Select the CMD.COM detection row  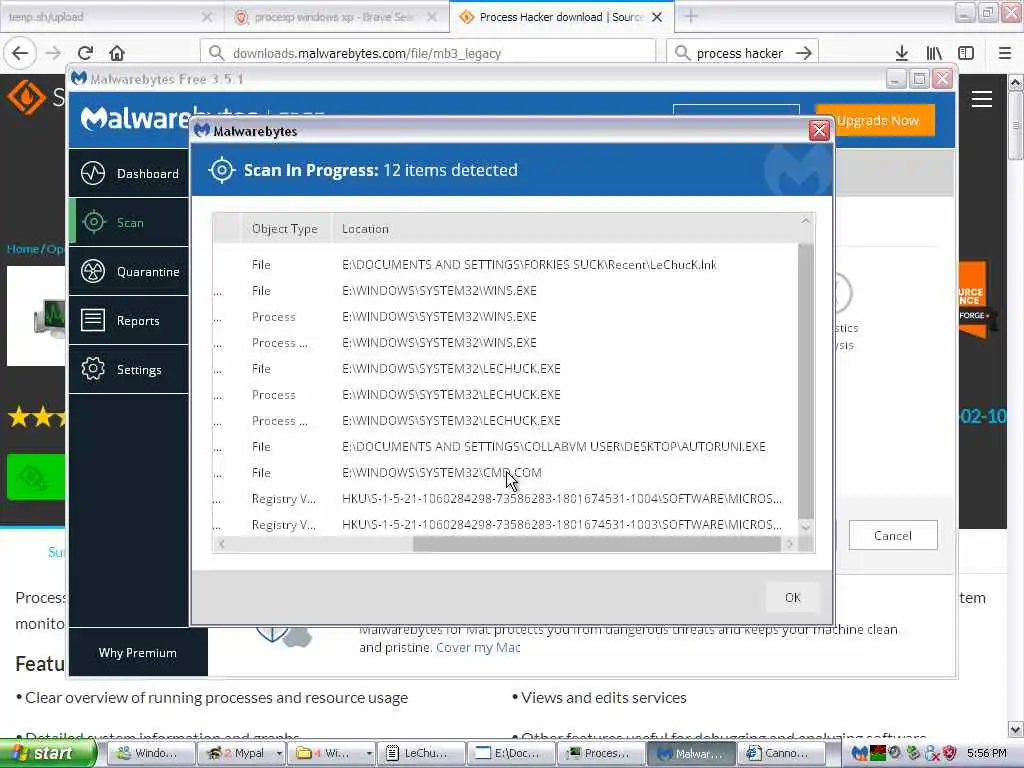(x=505, y=473)
